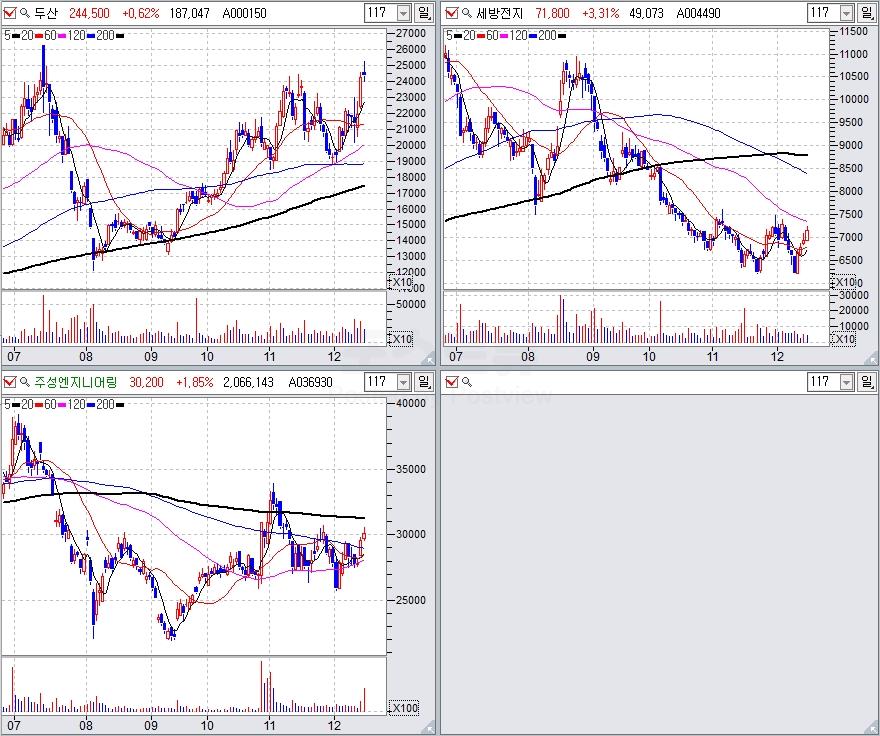
Task: Open the 117 dropdown on 주성엔지니어링 chart
Action: 403,382
